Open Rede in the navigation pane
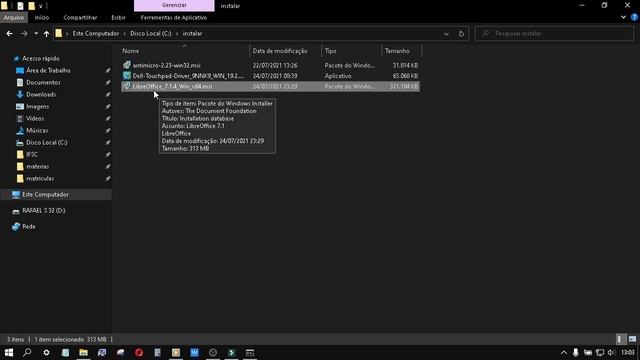640x360 pixels. [x=29, y=227]
